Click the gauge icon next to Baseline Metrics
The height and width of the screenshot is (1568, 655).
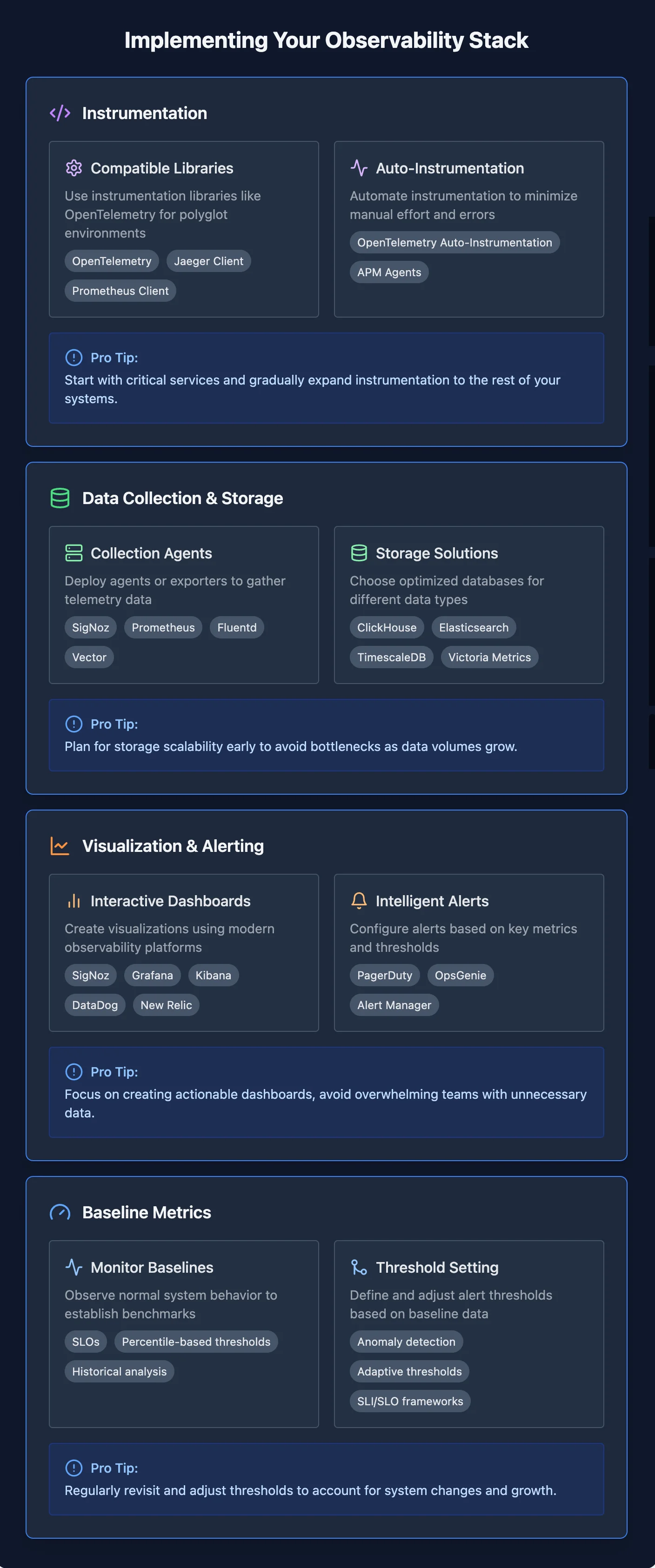pos(60,1213)
